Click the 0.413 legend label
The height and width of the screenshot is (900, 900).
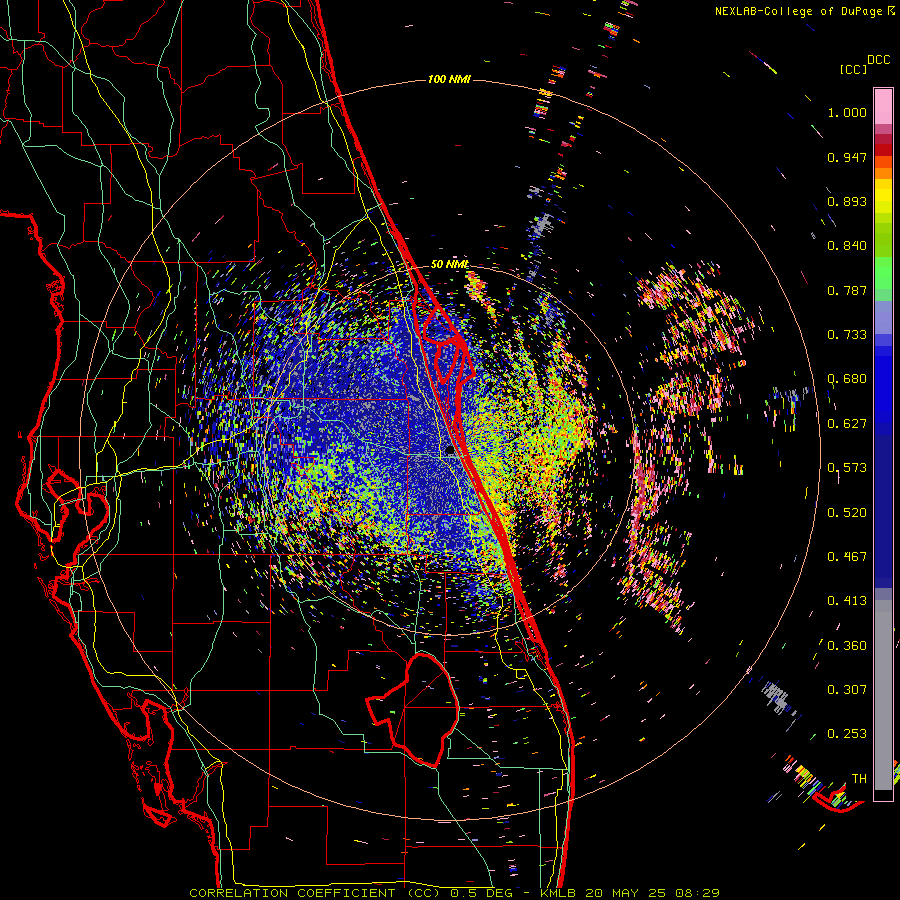847,601
